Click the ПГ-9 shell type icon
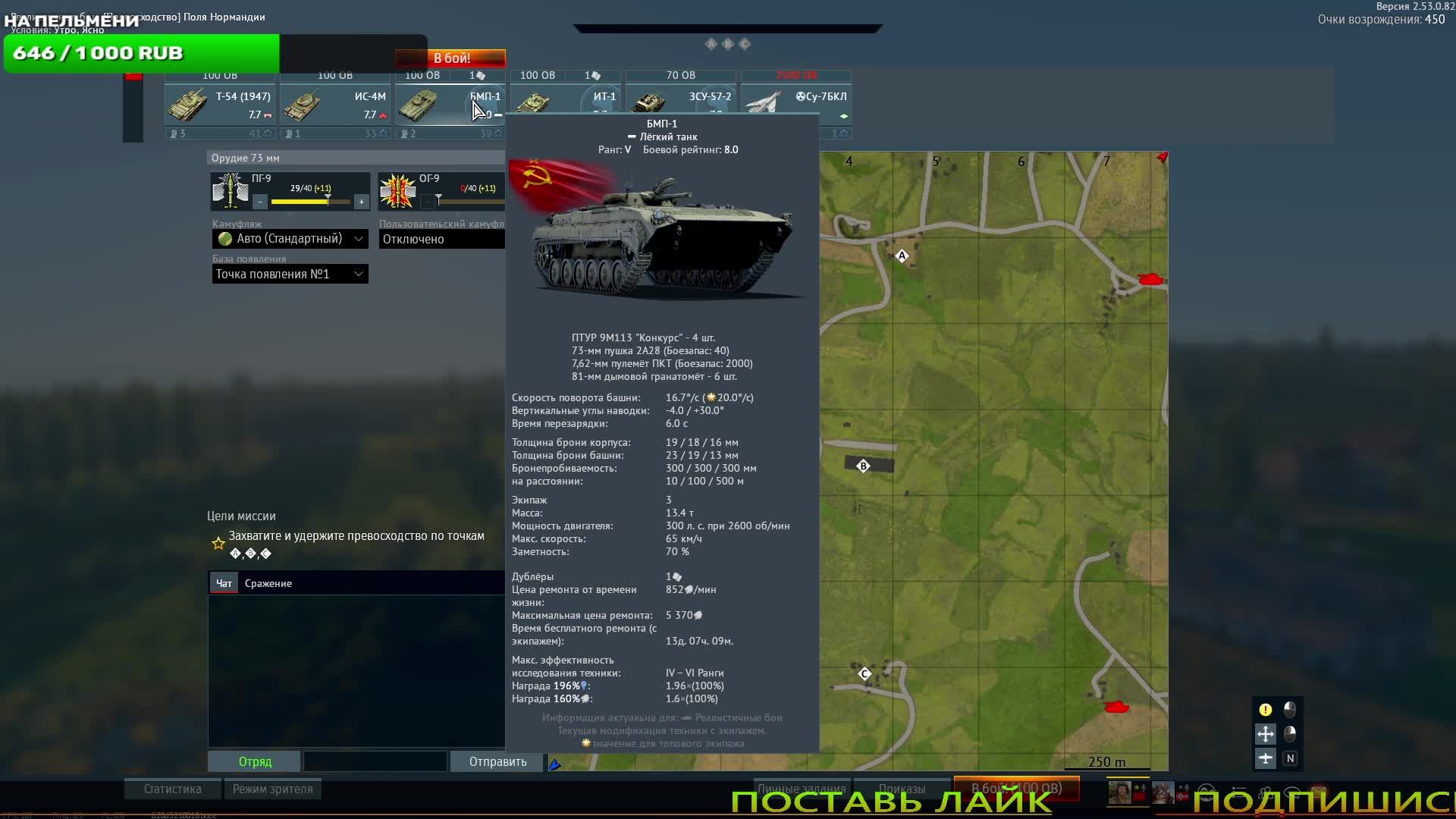 point(230,191)
